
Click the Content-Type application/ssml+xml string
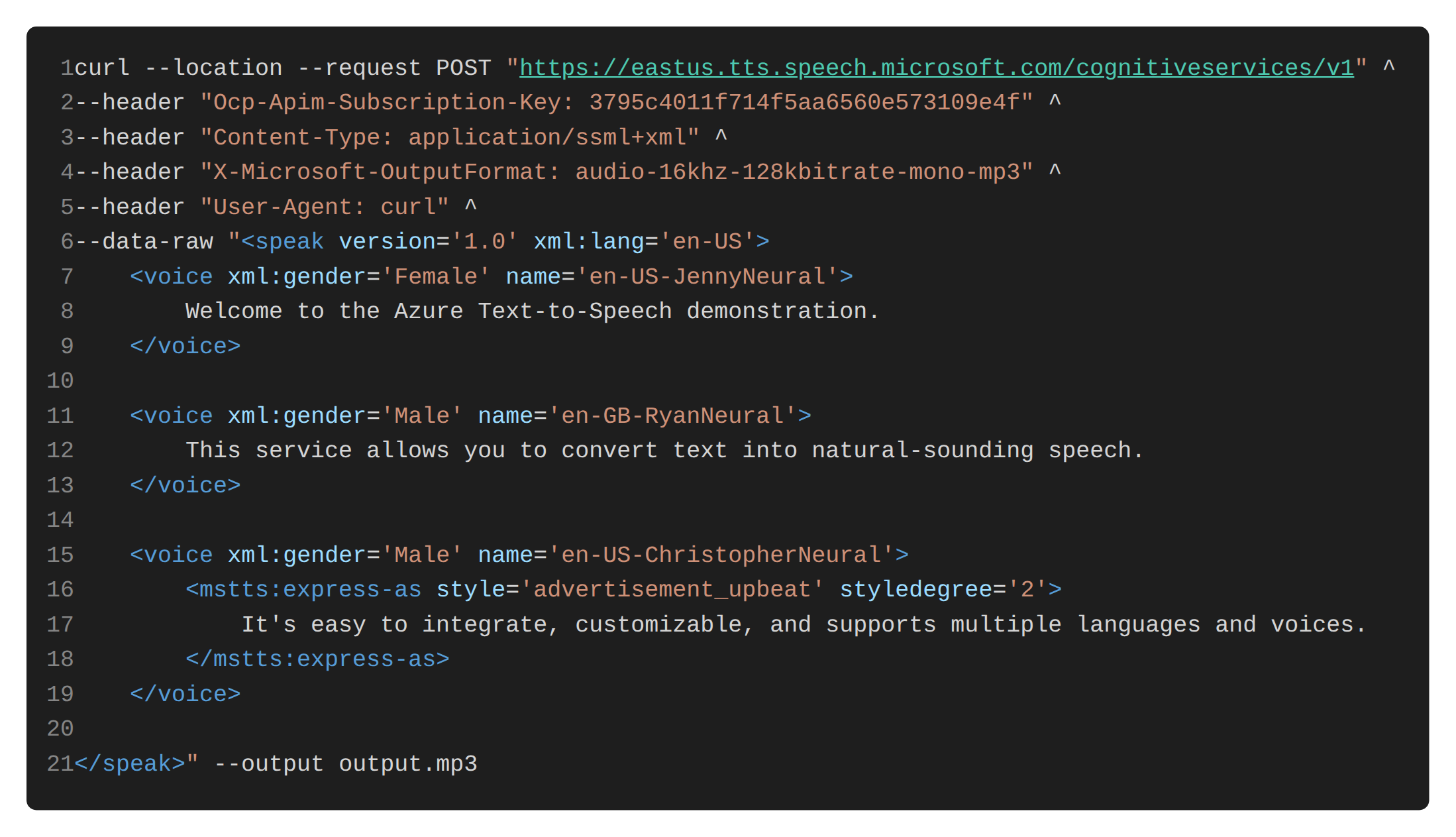tap(450, 137)
